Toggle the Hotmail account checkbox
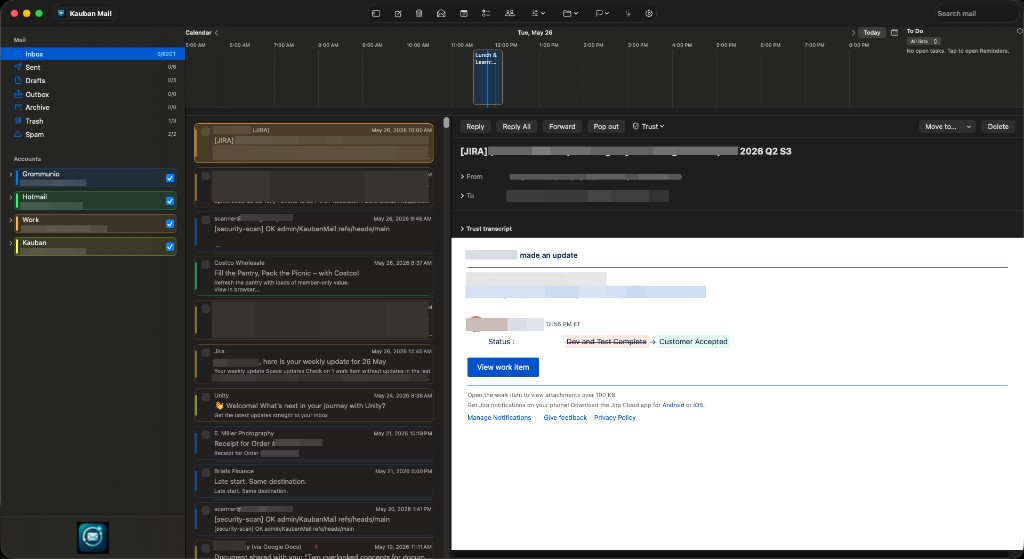The height and width of the screenshot is (559, 1024). 170,200
